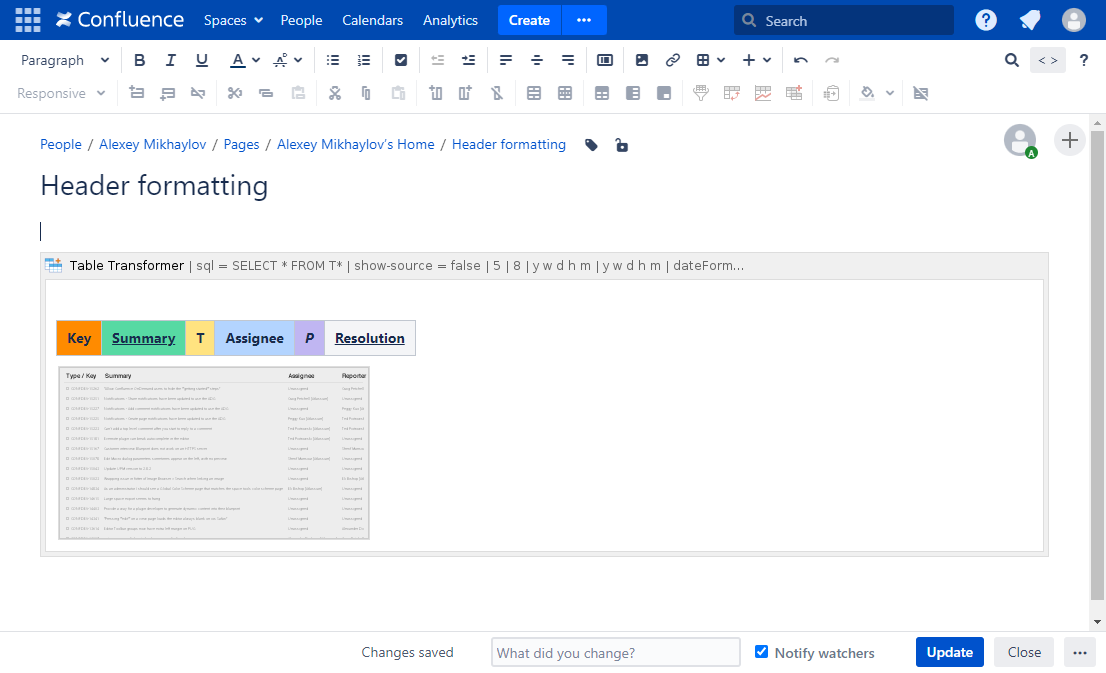
Task: Open notifications icon
Action: click(x=1030, y=20)
